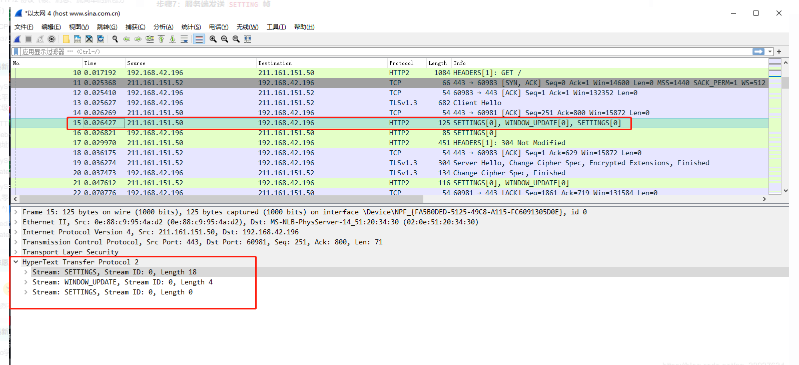Start capturing packets with the shark fin icon
Viewport: 799px width, 365px height.
[x=17, y=39]
